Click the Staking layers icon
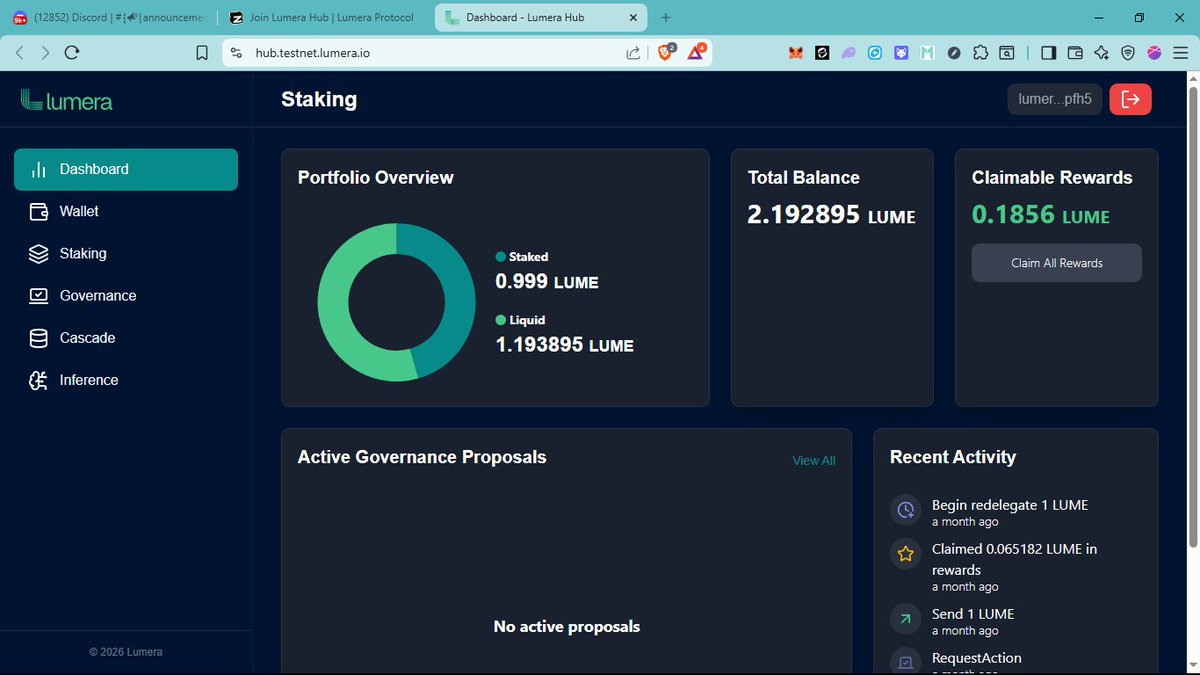Screen dimensions: 1200x675 [x=39, y=253]
